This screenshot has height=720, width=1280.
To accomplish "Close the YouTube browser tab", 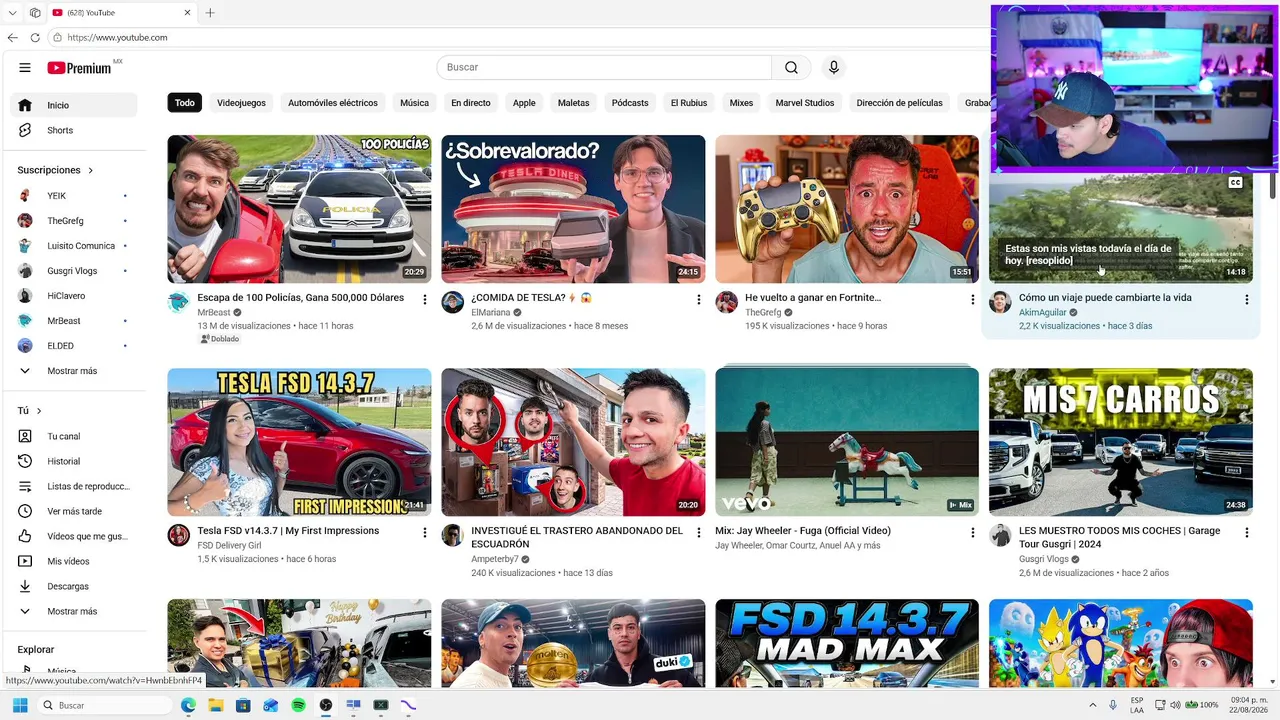I will pos(187,13).
